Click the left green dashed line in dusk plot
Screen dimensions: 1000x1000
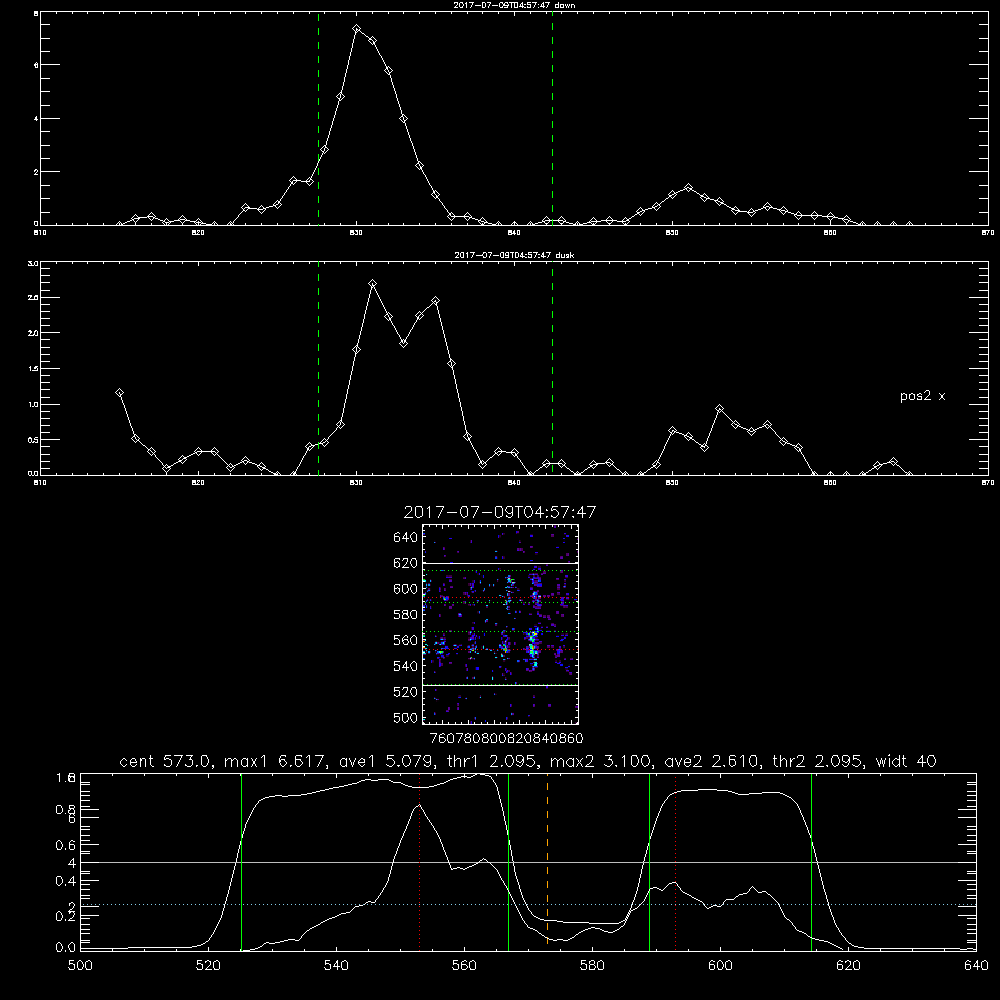click(x=318, y=368)
